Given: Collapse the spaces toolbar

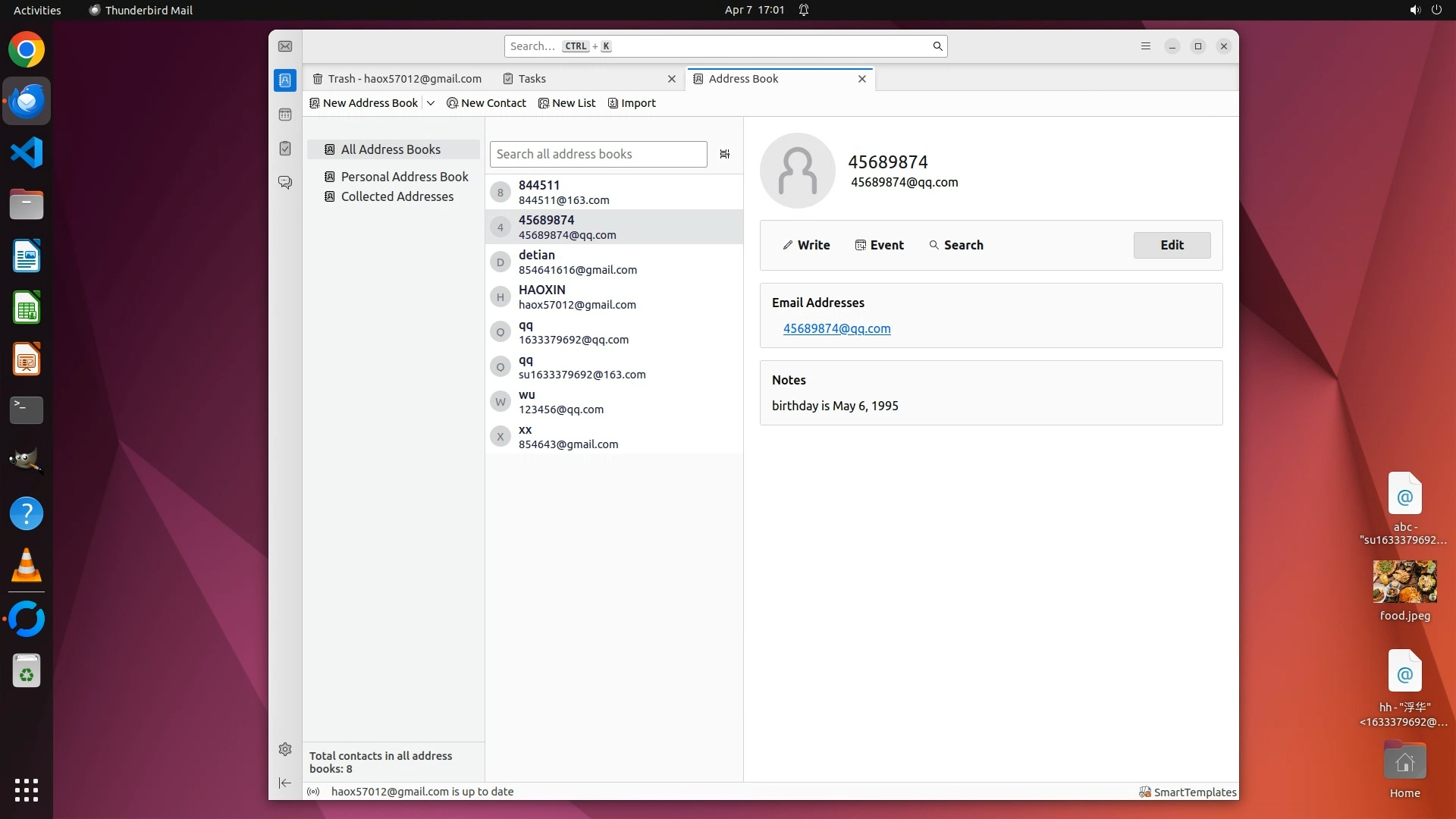Looking at the screenshot, I should 285,783.
